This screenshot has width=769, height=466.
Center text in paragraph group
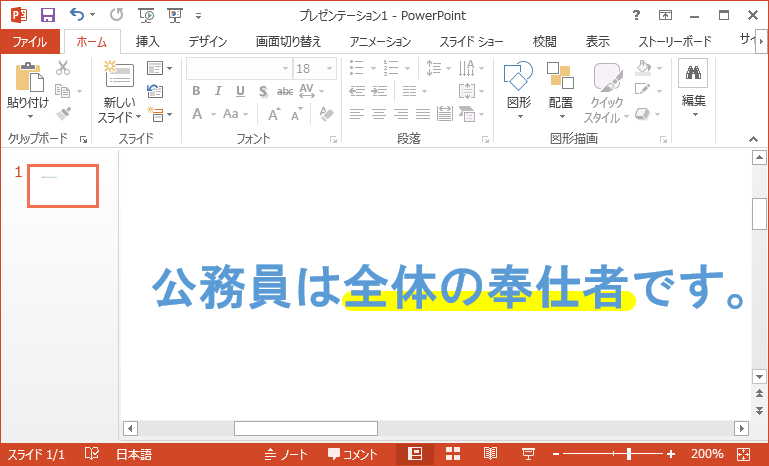pyautogui.click(x=379, y=114)
